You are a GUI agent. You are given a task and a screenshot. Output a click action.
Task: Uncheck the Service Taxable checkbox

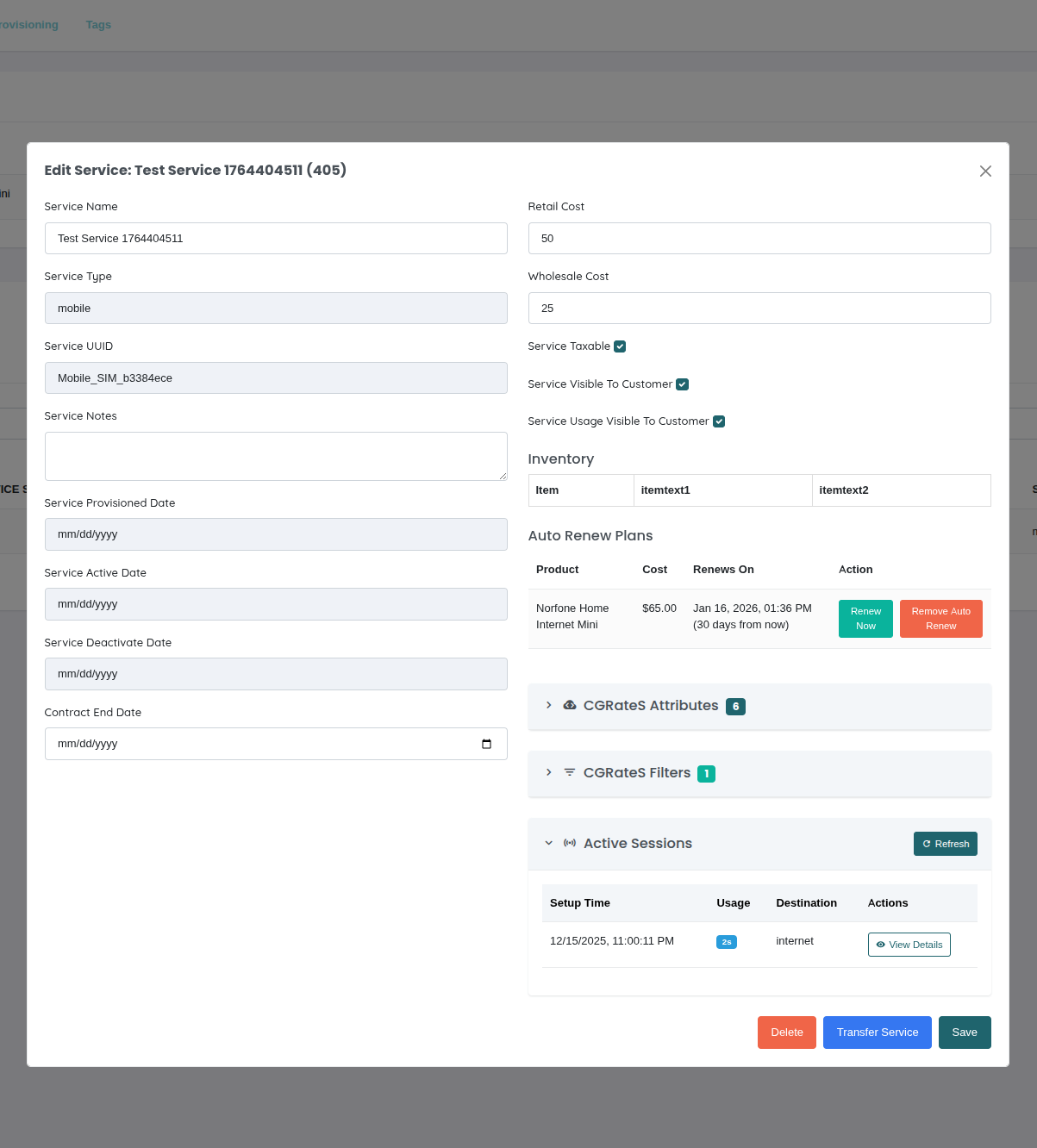[x=620, y=346]
